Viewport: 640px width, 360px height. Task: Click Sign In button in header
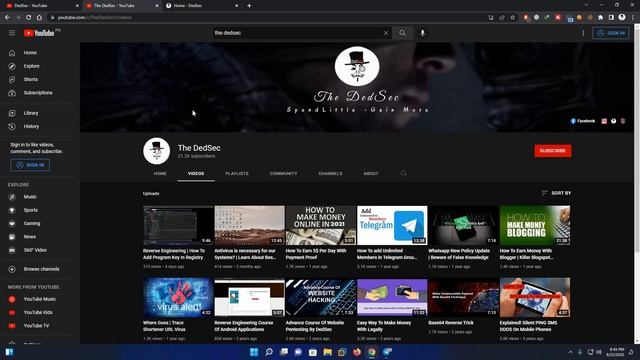point(611,33)
